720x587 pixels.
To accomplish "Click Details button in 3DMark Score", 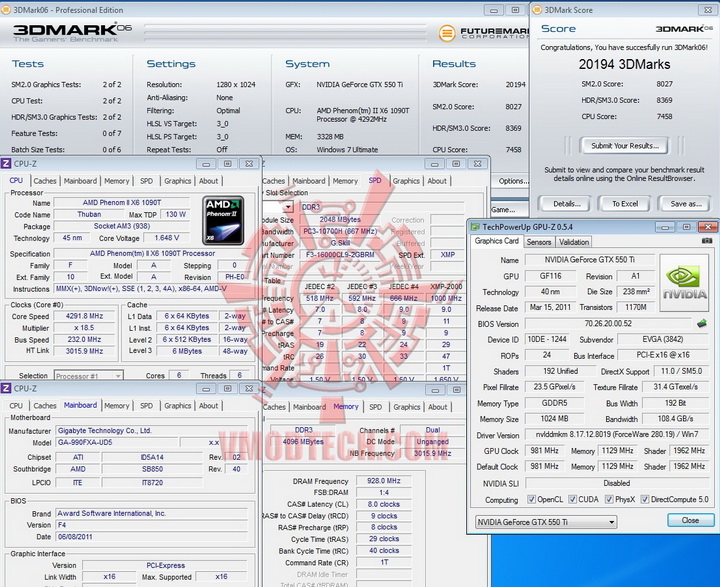I will (567, 203).
